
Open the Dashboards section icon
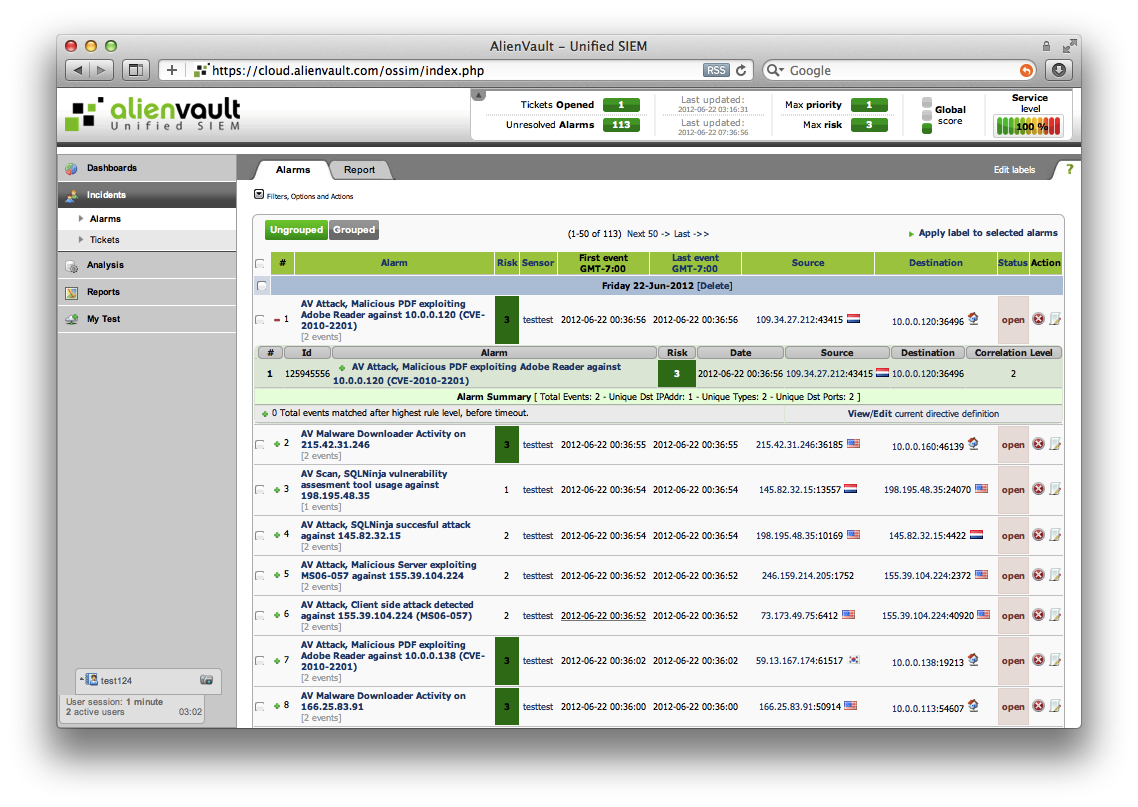click(x=71, y=168)
